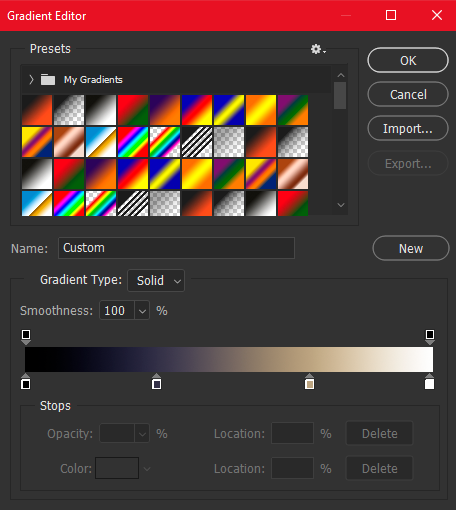This screenshot has width=456, height=510.
Task: Click the My Gradients folder icon
Action: (48, 80)
